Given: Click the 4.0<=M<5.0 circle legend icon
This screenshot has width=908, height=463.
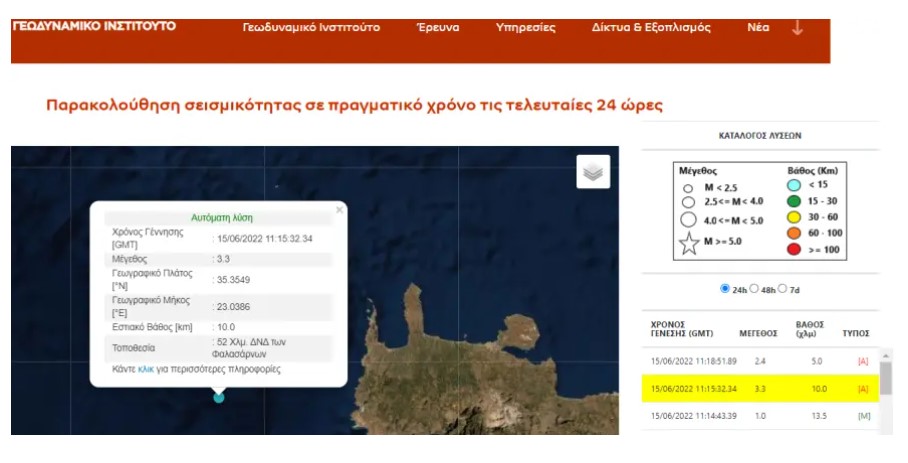Looking at the screenshot, I should pos(688,220).
